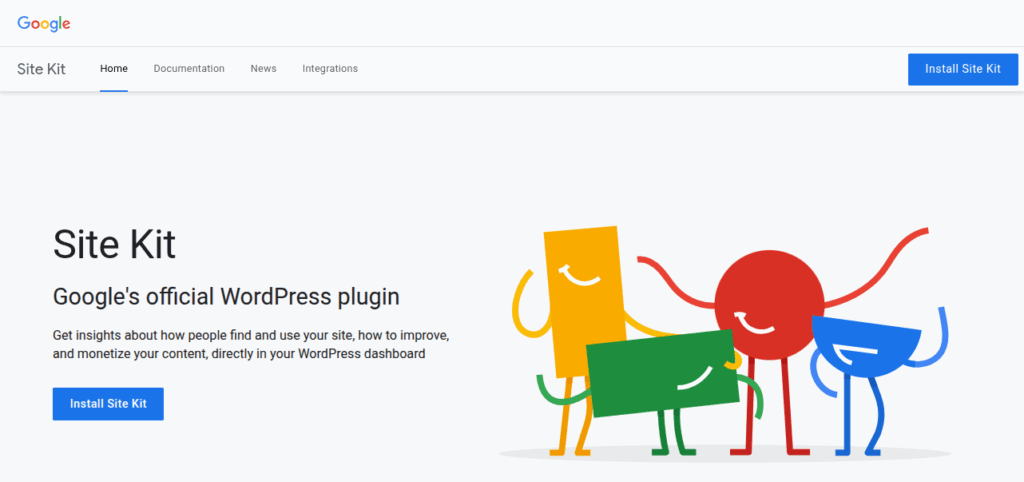The image size is (1024, 482).
Task: Click the "Get insights about how people find" paragraph
Action: [251, 345]
